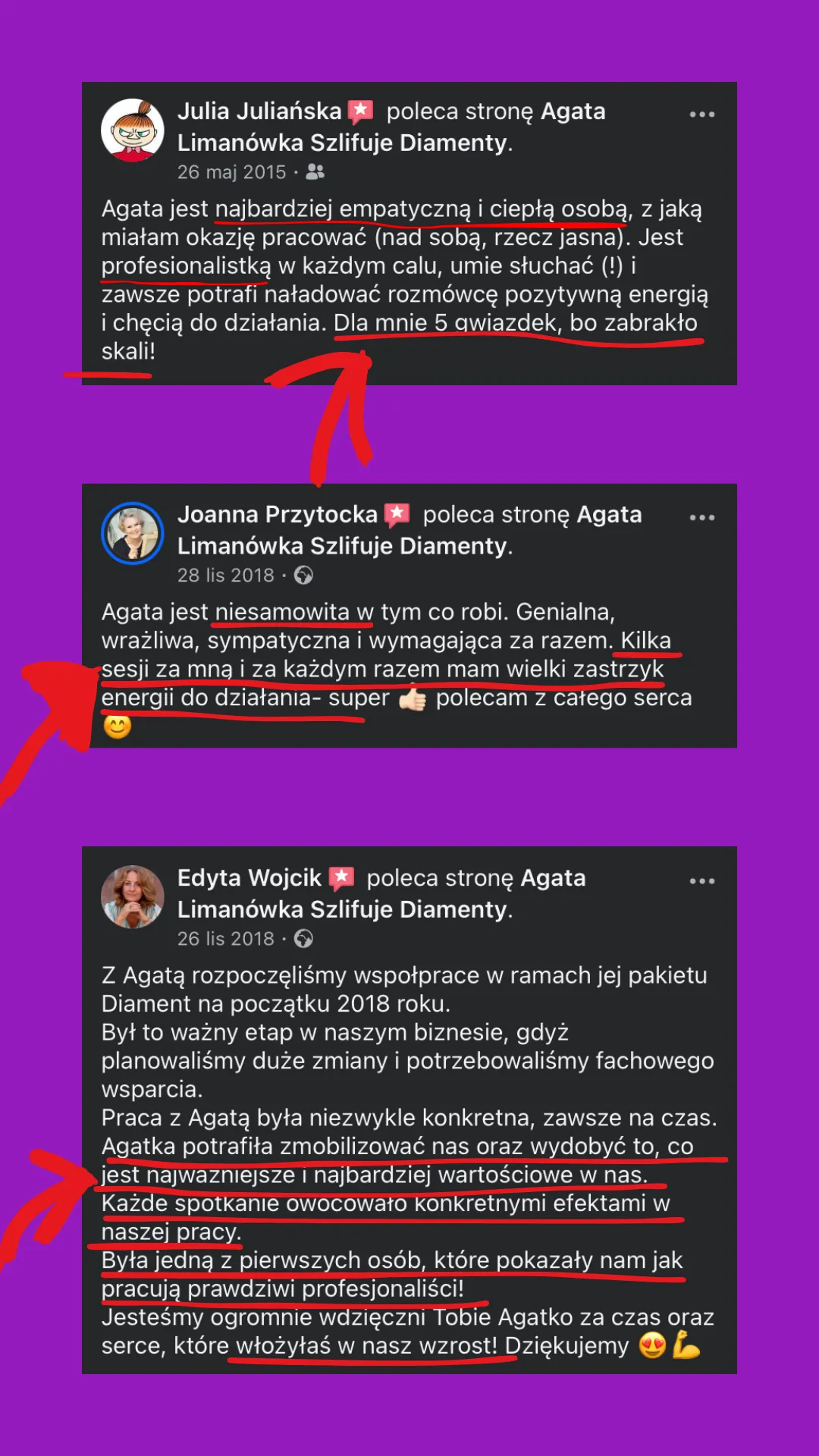Open Edyta Wojcik's profile photo
Screen dimensions: 819x1456
click(x=133, y=896)
